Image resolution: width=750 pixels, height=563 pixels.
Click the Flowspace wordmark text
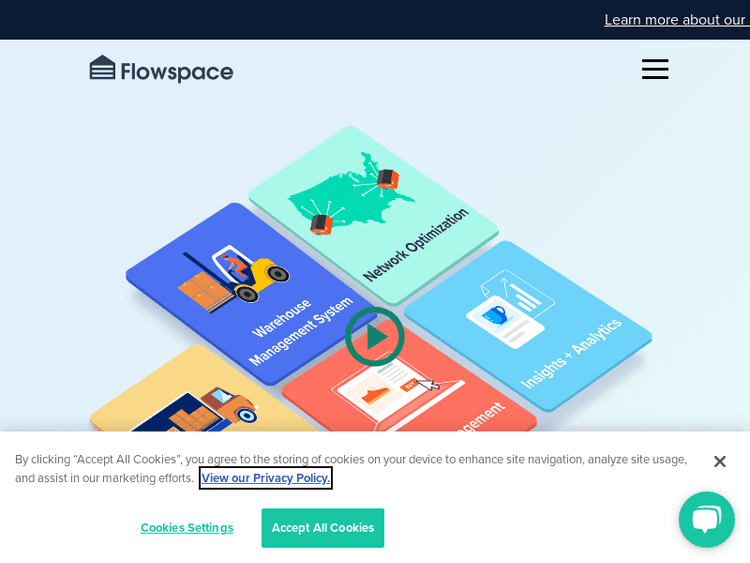pyautogui.click(x=177, y=71)
